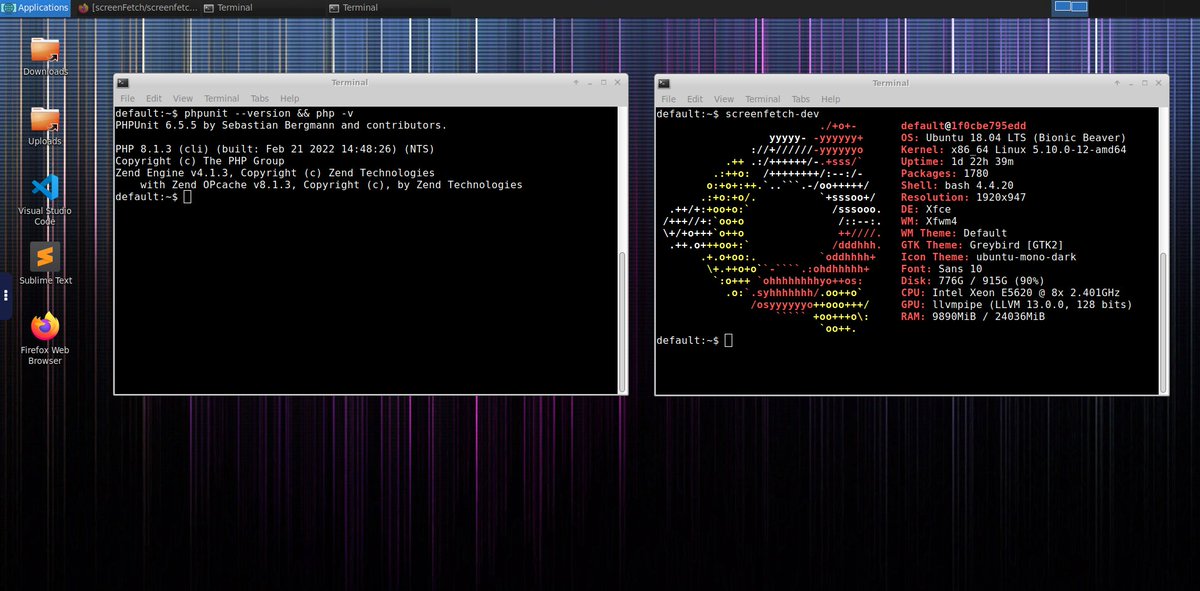Open the Terminal menu in the phpunit terminal
1200x591 pixels.
pyautogui.click(x=221, y=99)
